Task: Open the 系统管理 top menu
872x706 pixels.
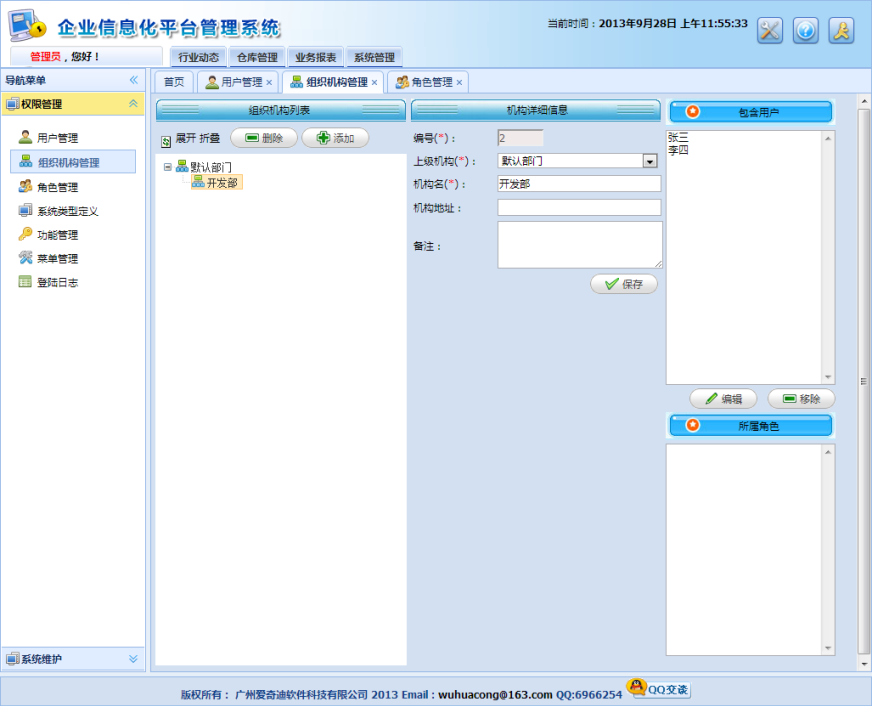Action: 374,57
